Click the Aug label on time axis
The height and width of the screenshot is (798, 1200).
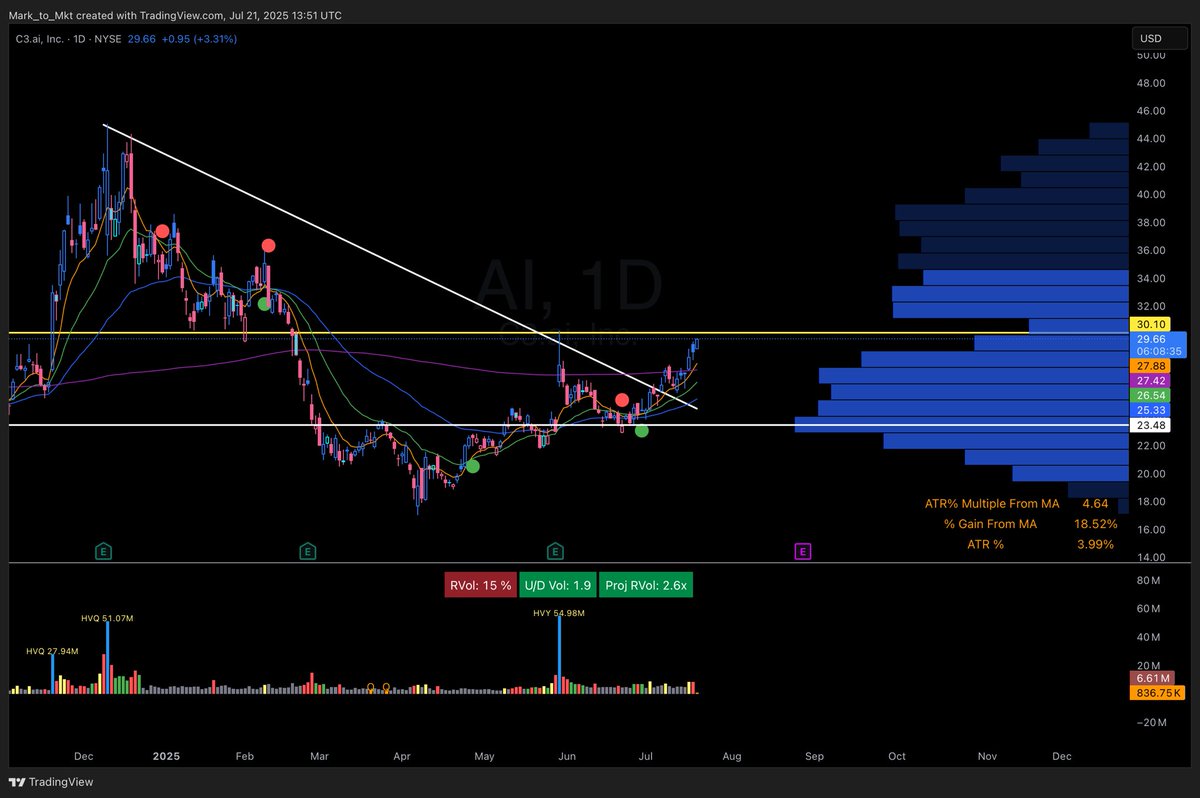tap(731, 756)
